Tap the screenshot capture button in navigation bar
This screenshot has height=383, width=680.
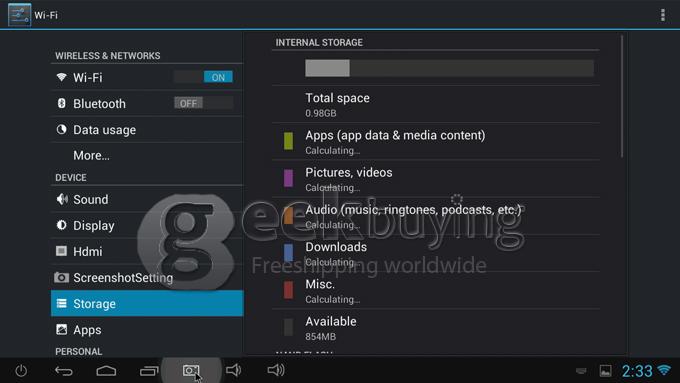pos(191,370)
